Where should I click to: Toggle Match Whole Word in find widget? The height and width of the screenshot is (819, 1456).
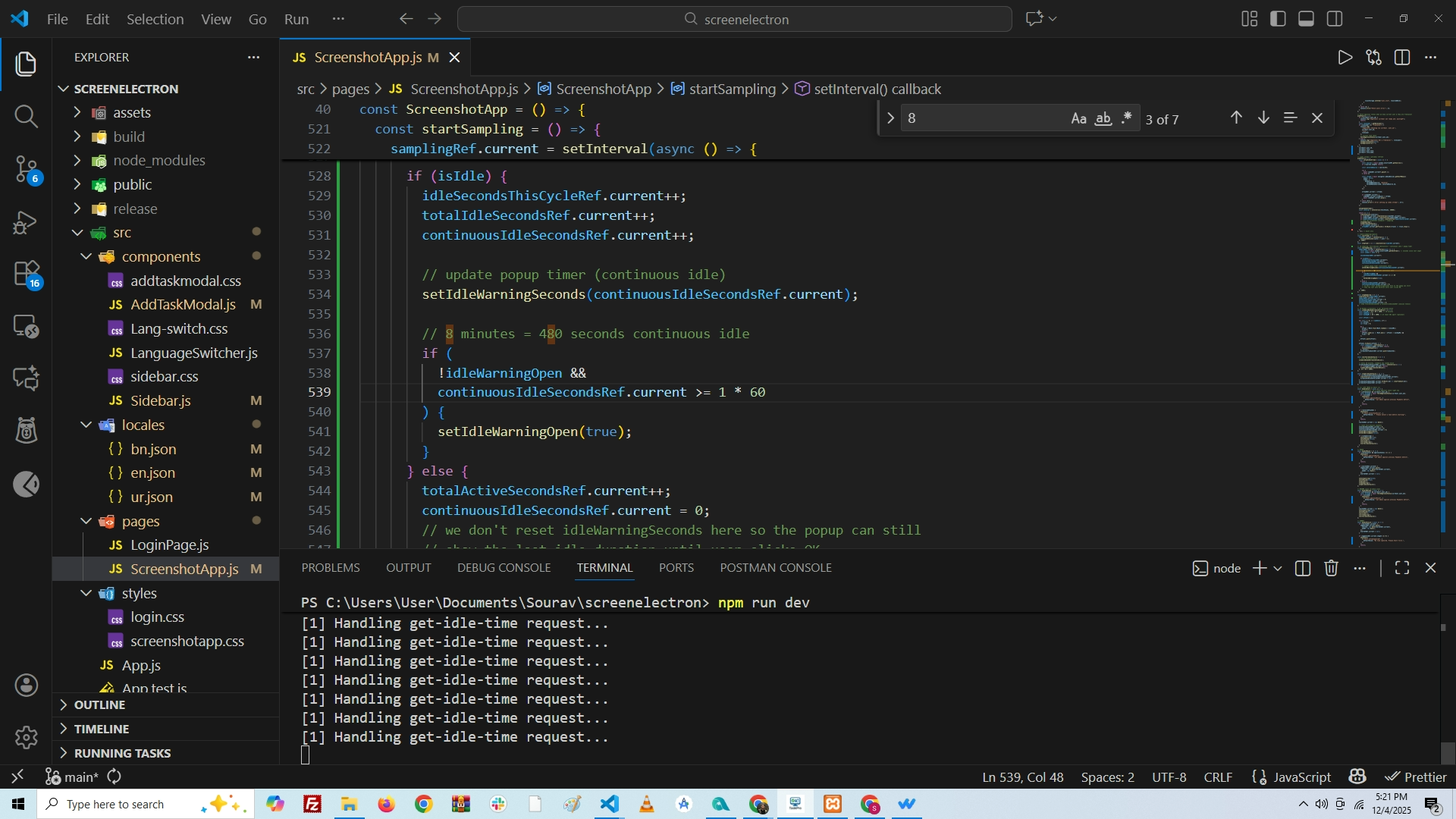(1103, 118)
